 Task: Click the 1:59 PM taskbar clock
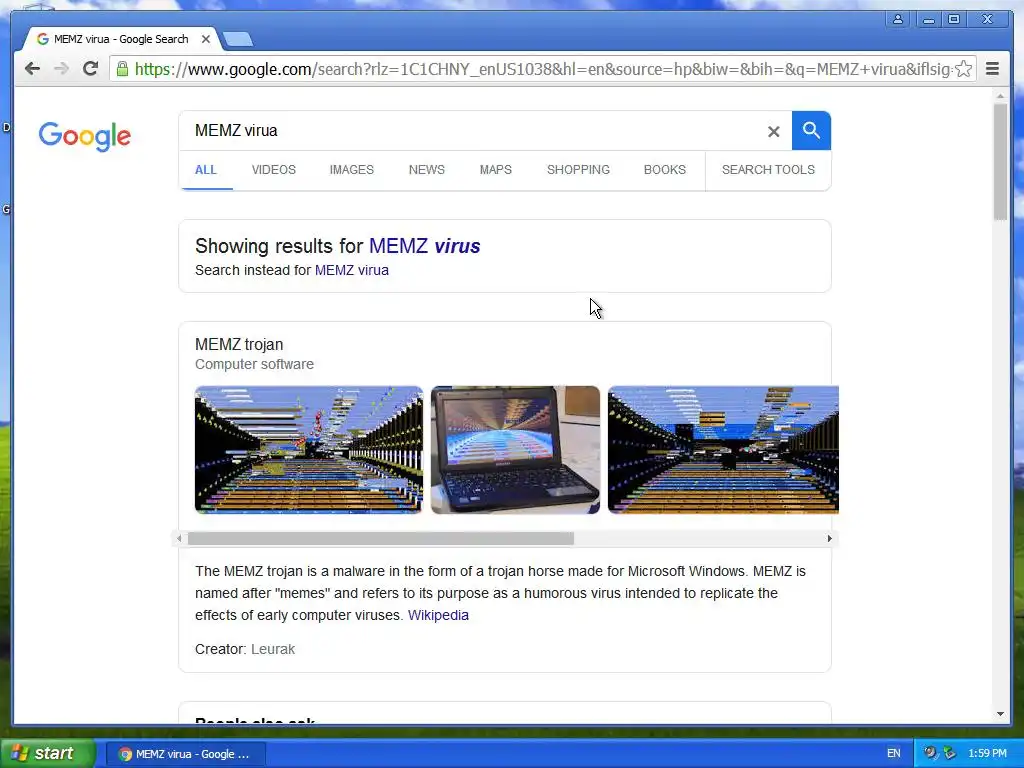[987, 754]
